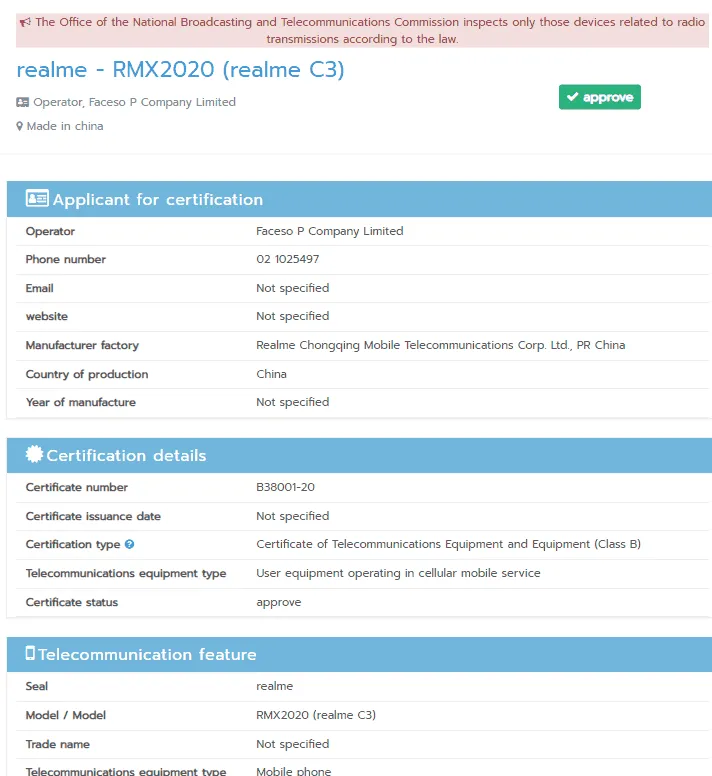This screenshot has height=776, width=712.
Task: Click the Seal value realme
Action: point(275,686)
